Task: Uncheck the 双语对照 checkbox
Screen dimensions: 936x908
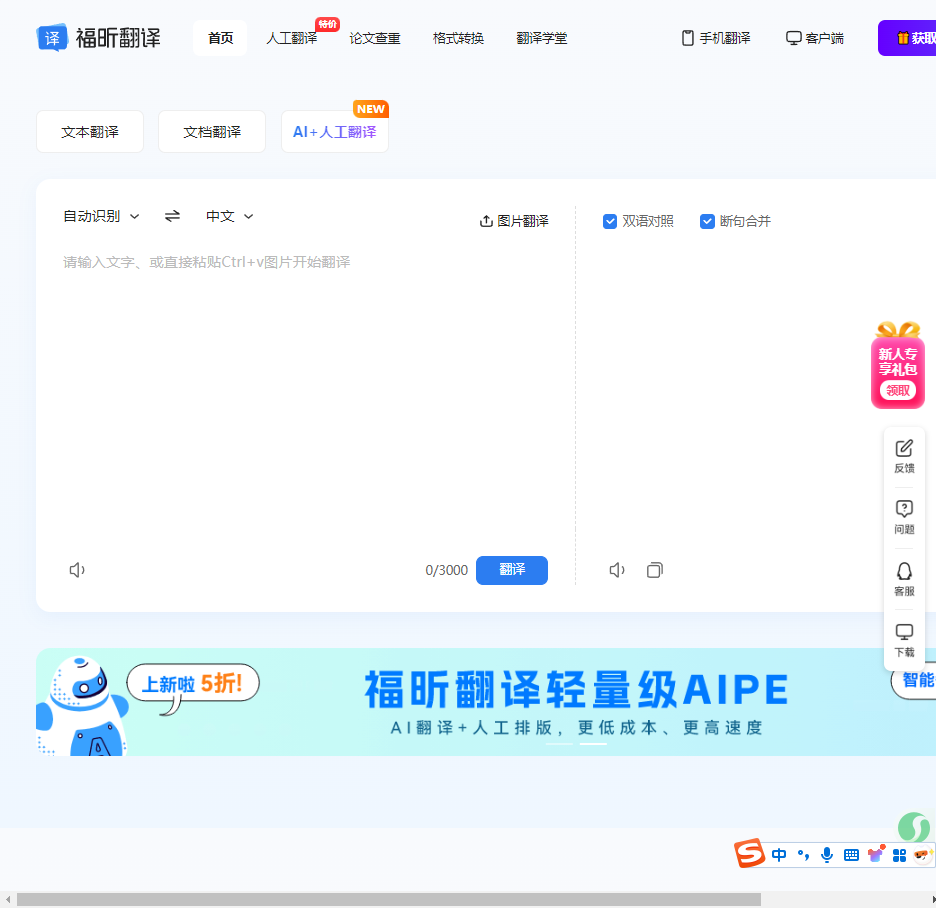Action: [x=609, y=221]
